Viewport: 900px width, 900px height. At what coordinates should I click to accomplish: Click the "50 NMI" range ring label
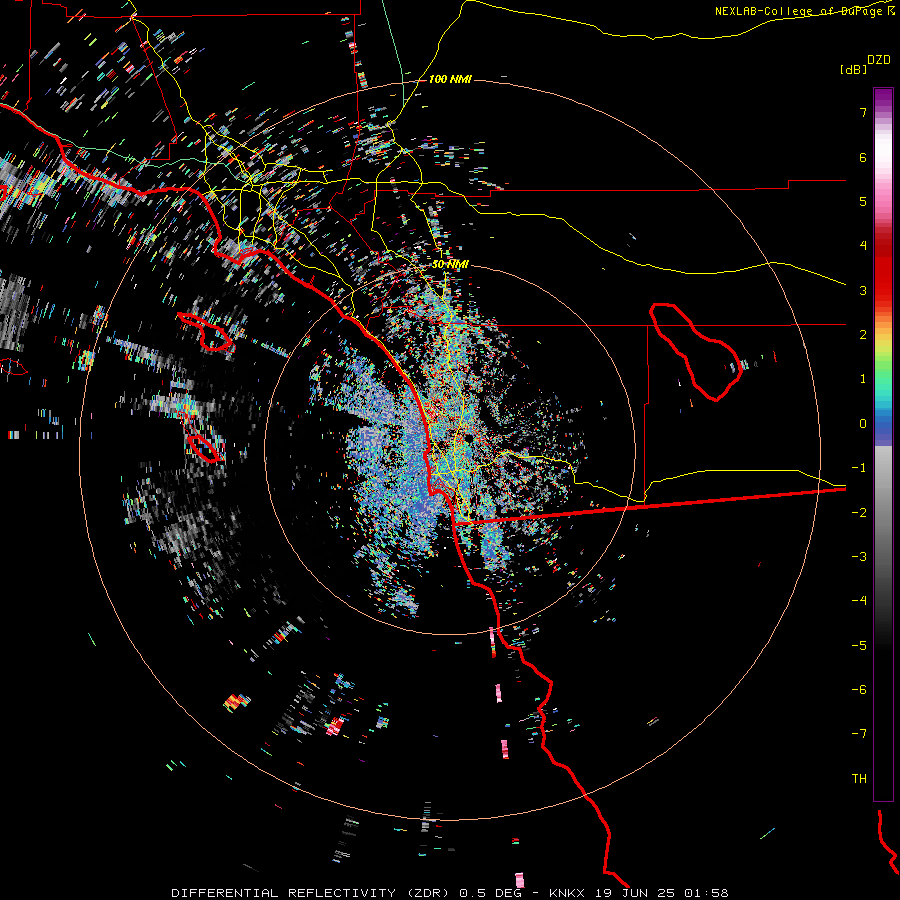click(450, 264)
